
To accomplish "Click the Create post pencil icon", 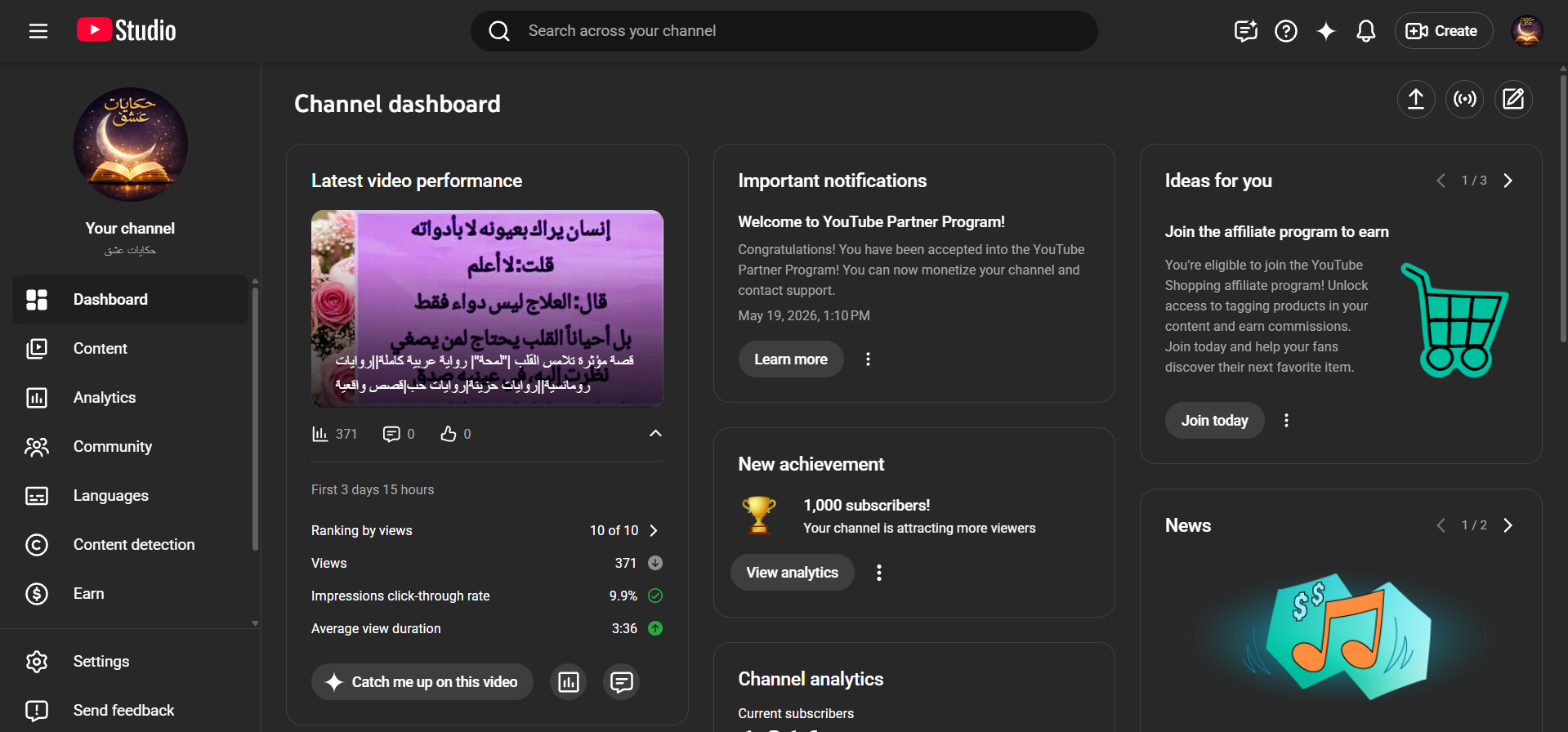I will (1513, 99).
